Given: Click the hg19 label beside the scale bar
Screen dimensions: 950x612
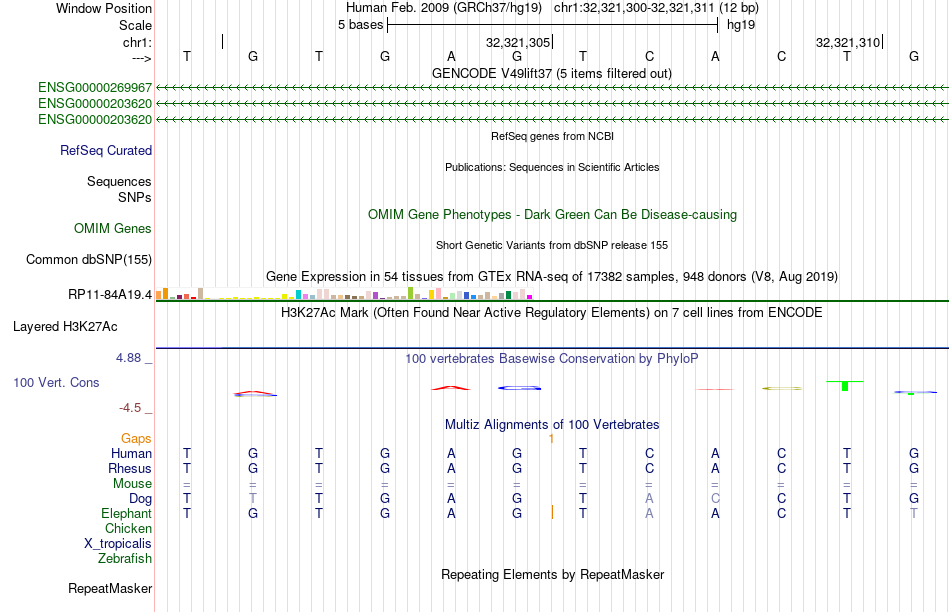Looking at the screenshot, I should pyautogui.click(x=740, y=25).
